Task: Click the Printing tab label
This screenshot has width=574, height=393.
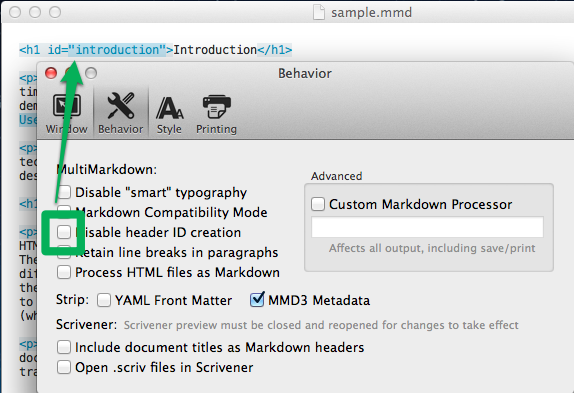Action: (216, 129)
